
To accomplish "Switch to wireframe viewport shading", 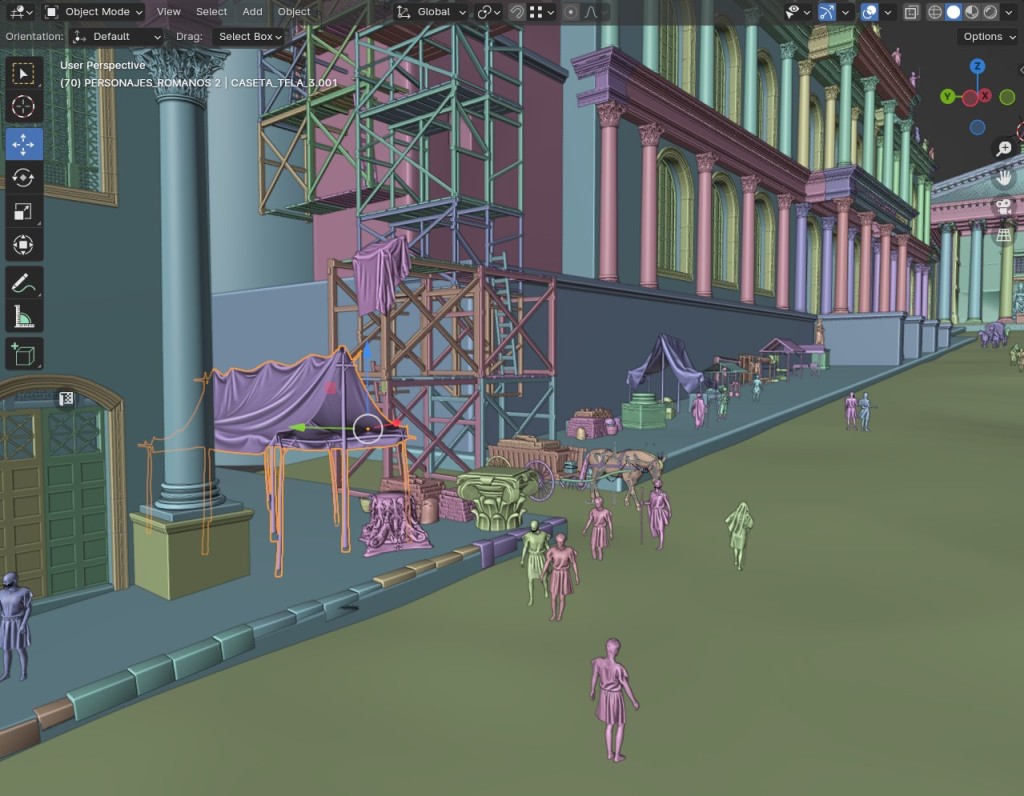I will tap(935, 12).
